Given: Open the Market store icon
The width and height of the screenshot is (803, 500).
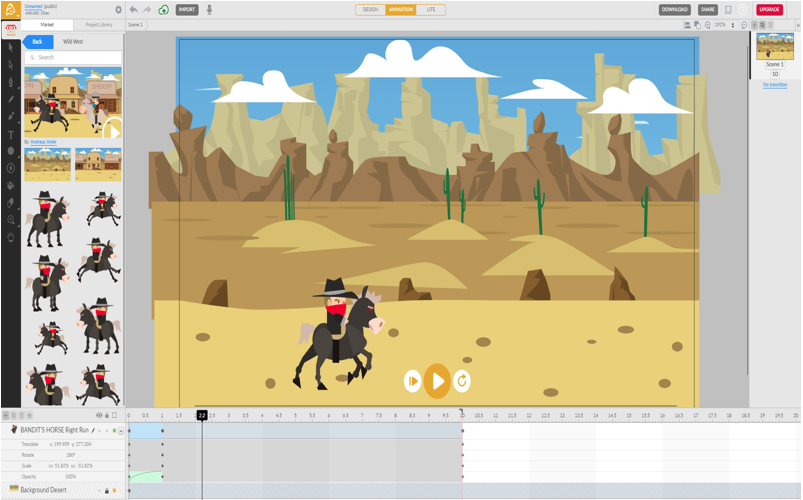Looking at the screenshot, I should [11, 30].
